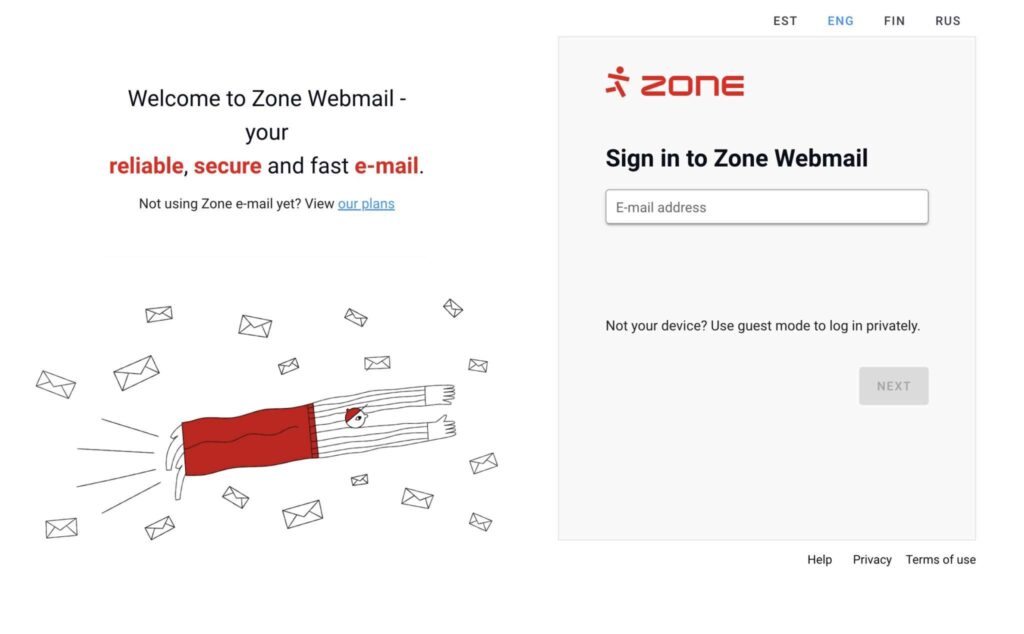Viewport: 1024px width, 634px height.
Task: Switch interface language to RUS
Action: pyautogui.click(x=947, y=21)
